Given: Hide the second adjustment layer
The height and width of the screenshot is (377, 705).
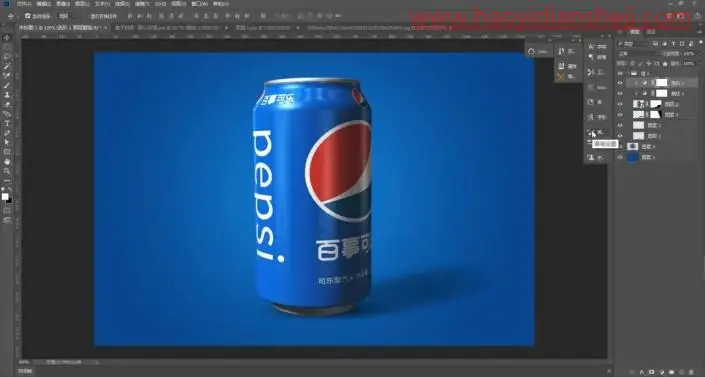Looking at the screenshot, I should coord(620,94).
